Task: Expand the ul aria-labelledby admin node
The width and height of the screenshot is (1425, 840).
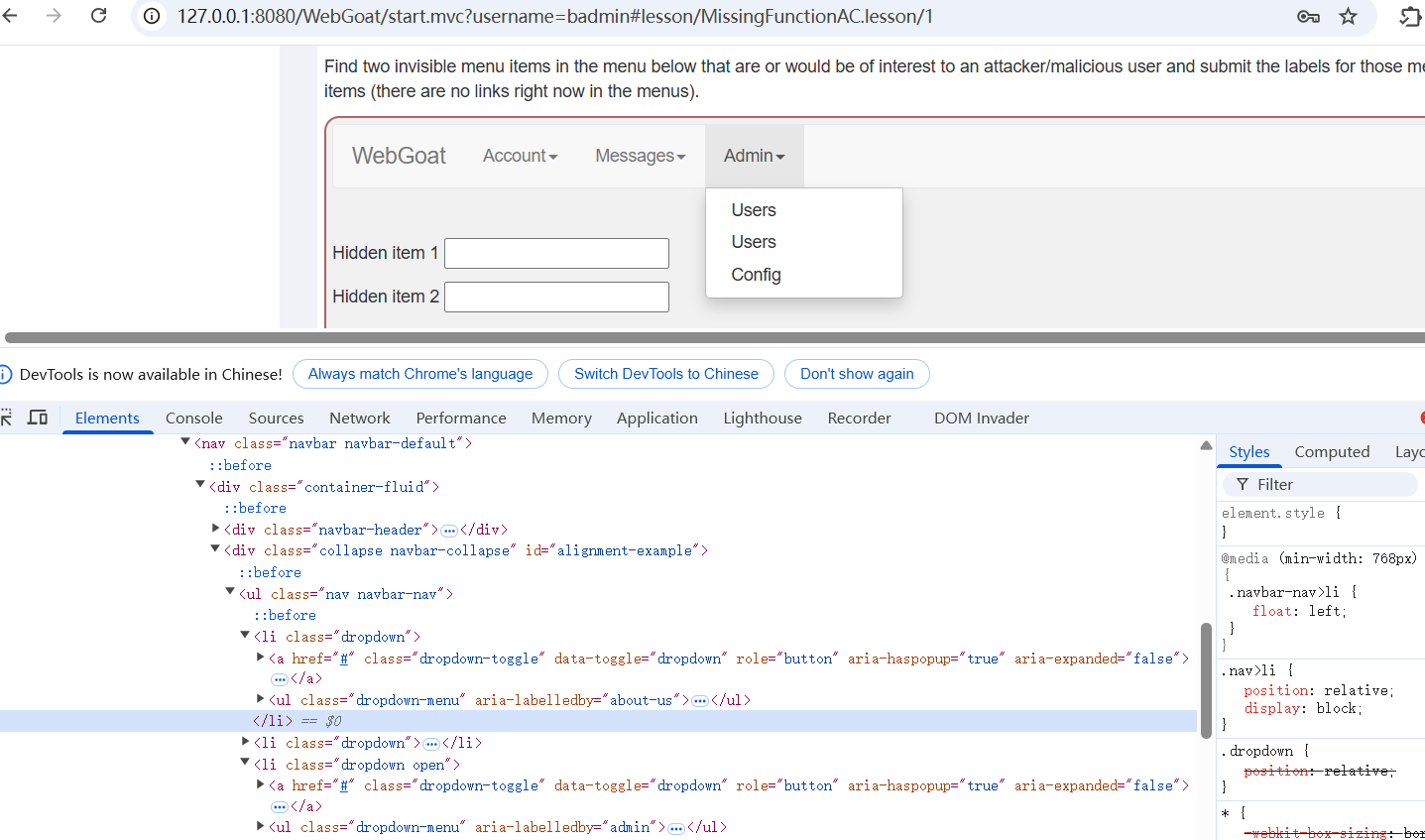Action: pos(260,826)
